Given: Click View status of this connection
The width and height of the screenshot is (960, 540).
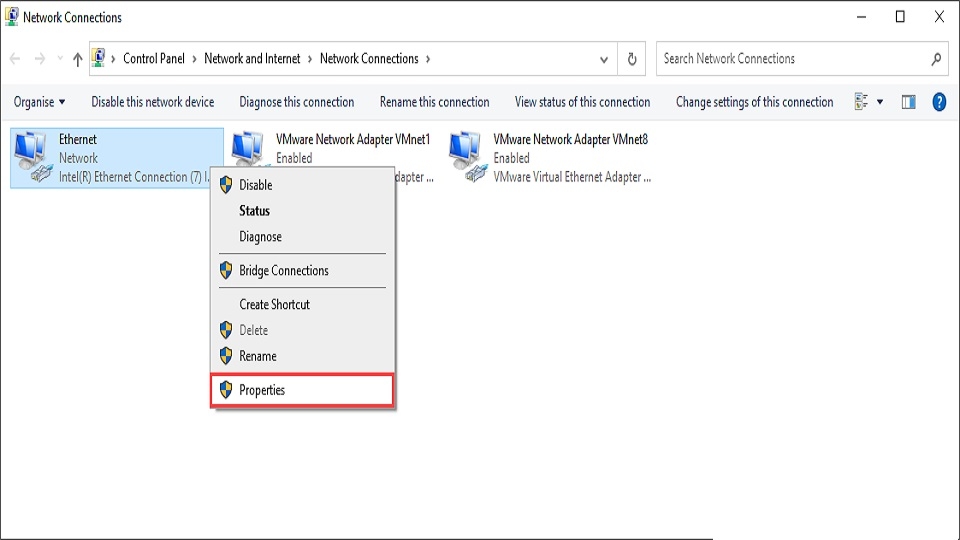Looking at the screenshot, I should pyautogui.click(x=582, y=102).
